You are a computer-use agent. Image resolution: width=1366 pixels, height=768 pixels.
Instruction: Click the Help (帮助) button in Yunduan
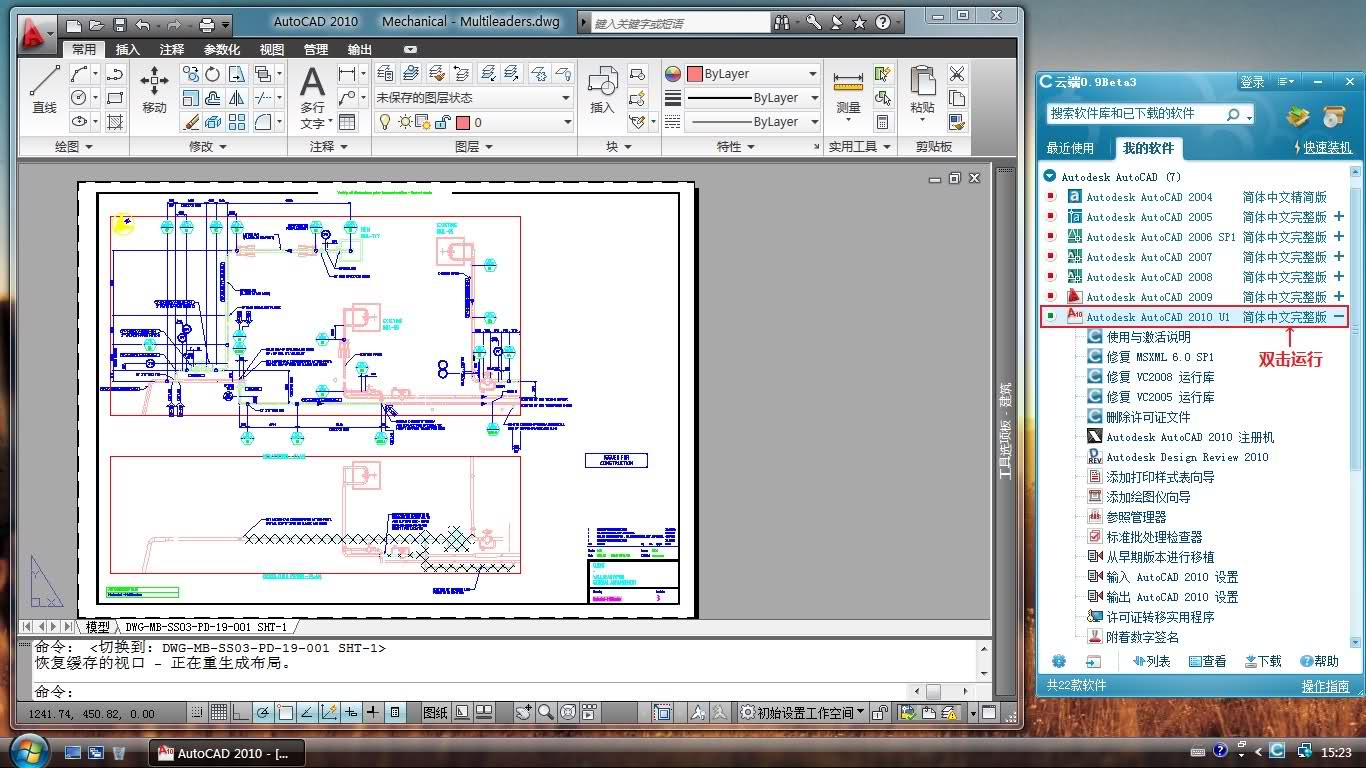[1319, 661]
